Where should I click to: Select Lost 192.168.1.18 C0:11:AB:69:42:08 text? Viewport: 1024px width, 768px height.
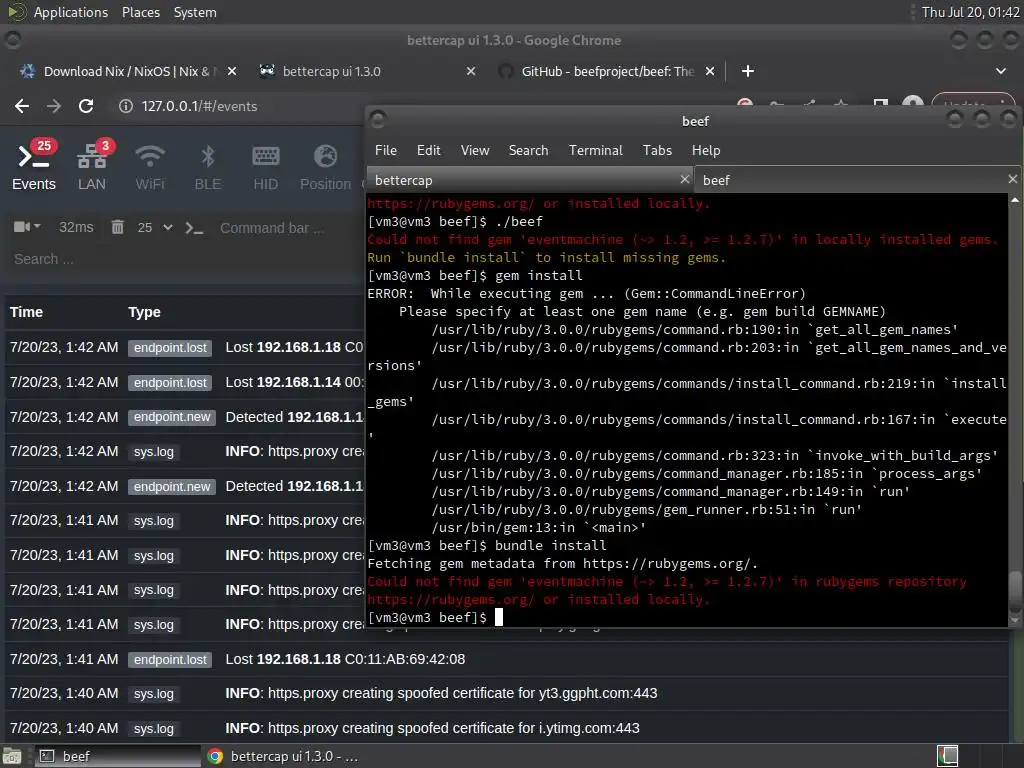click(345, 660)
